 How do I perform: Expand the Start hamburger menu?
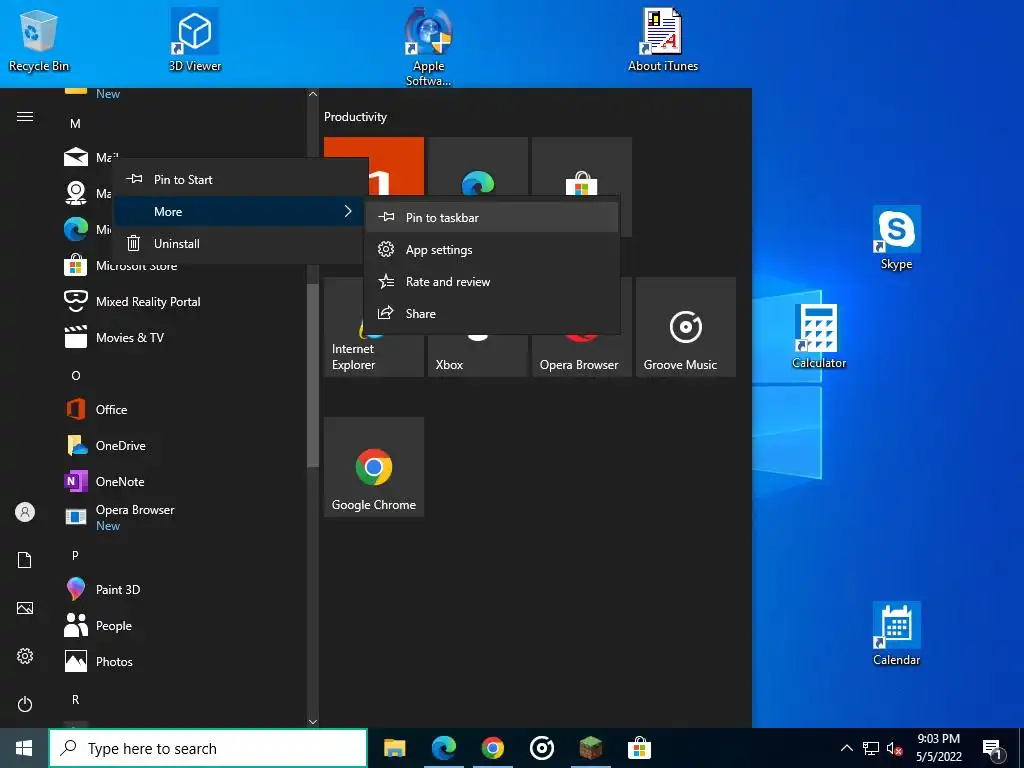25,117
